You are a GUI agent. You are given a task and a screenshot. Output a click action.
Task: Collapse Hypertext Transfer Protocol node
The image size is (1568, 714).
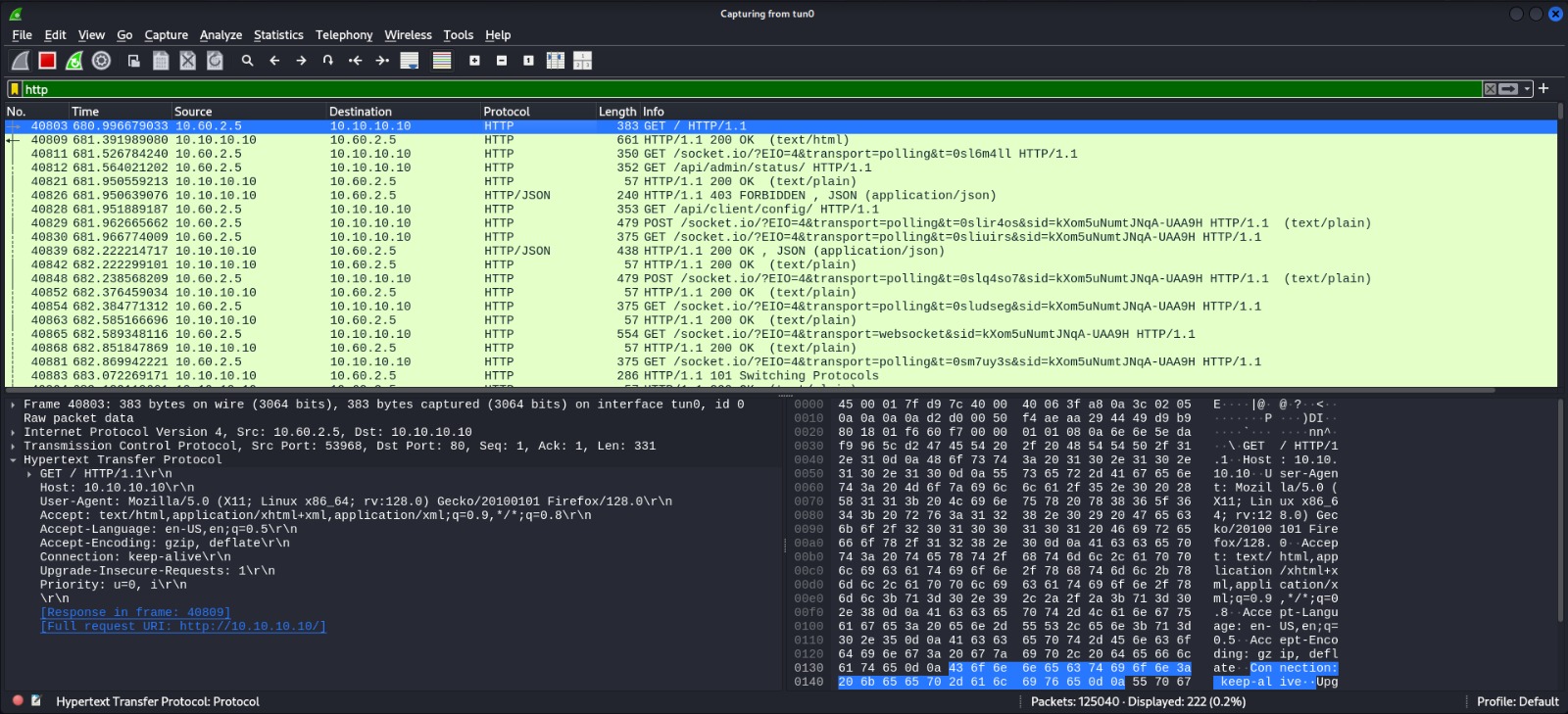(13, 459)
